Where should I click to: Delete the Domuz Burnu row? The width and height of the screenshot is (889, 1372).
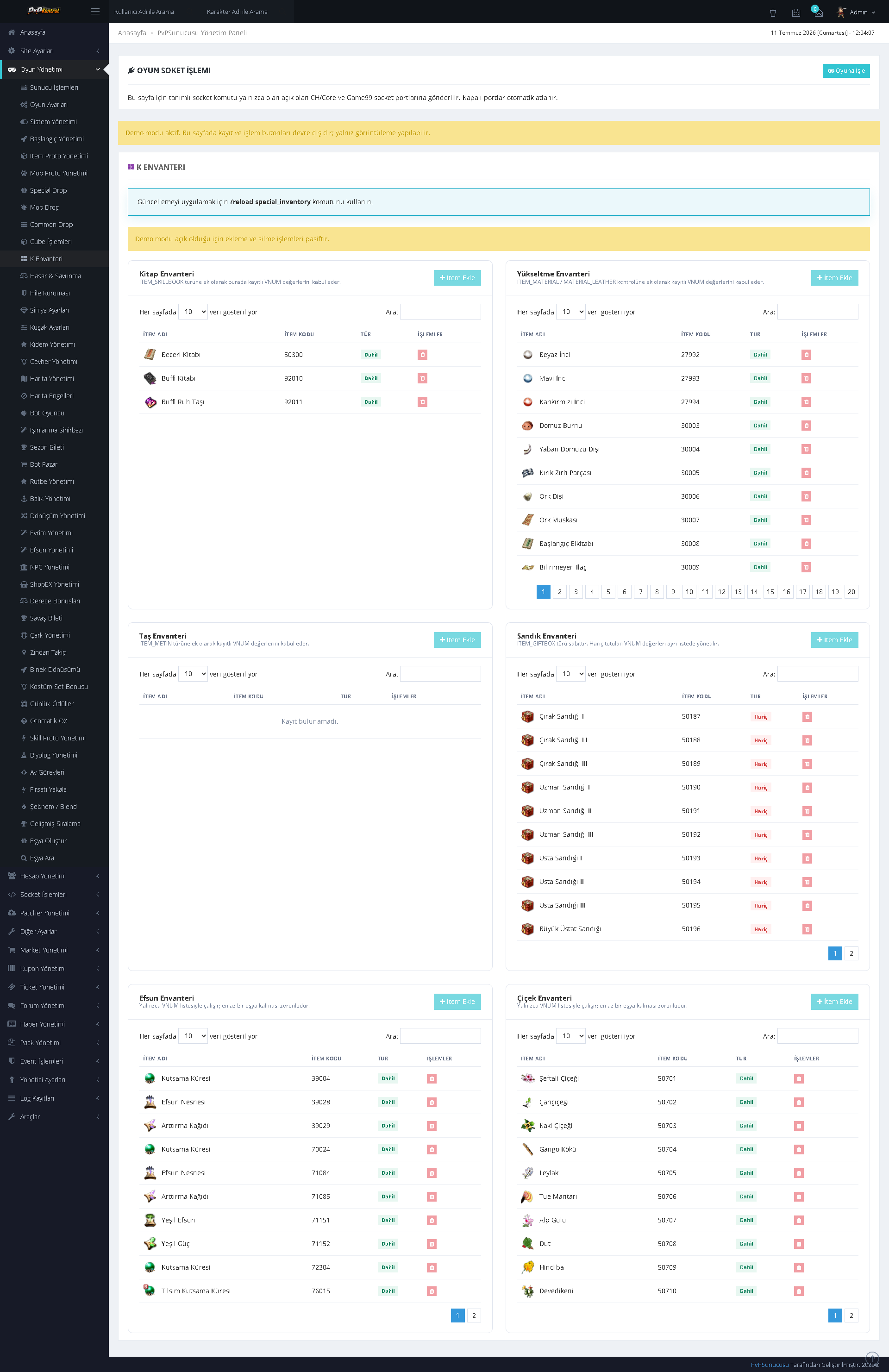coord(806,426)
